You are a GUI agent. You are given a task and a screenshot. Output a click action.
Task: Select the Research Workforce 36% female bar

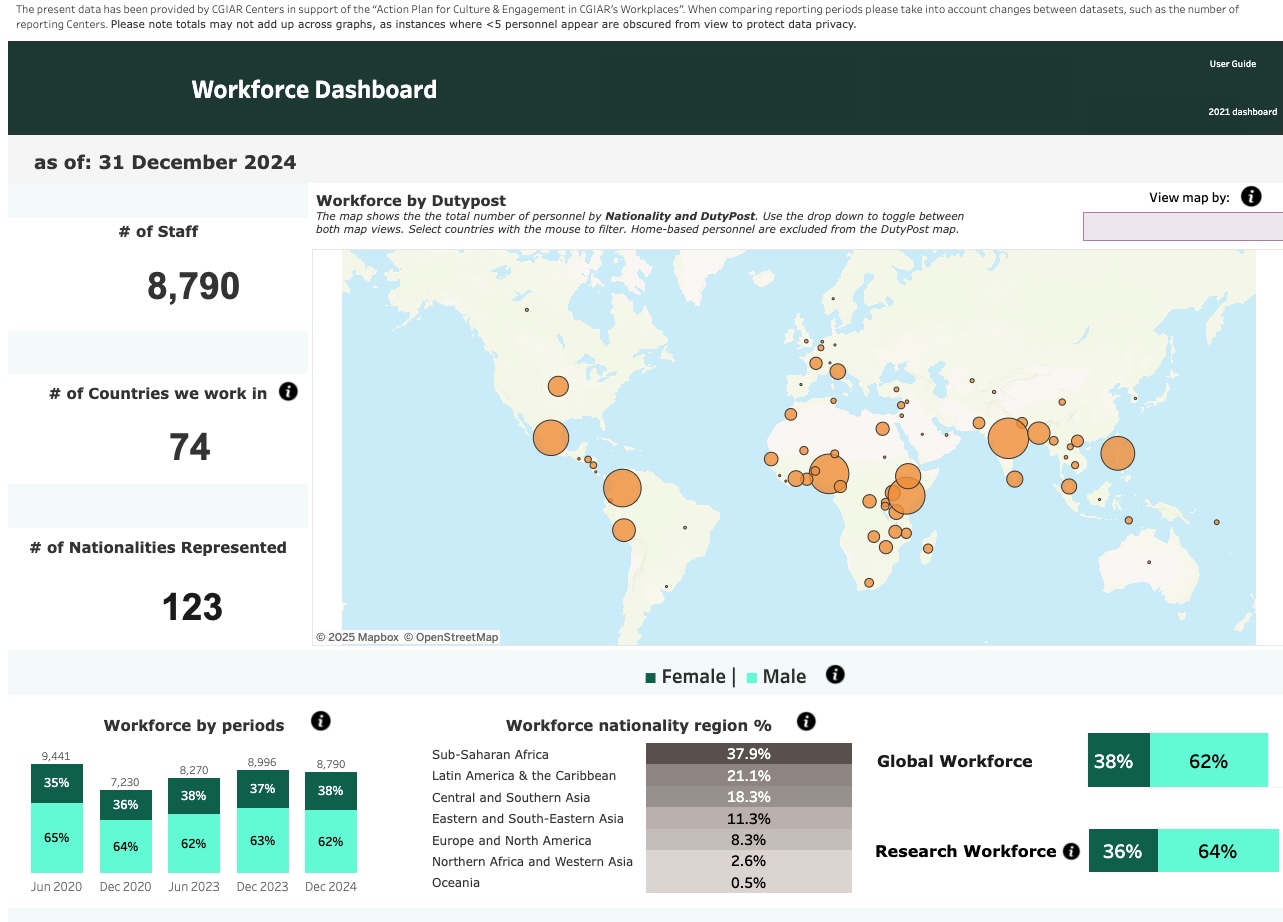[1122, 851]
